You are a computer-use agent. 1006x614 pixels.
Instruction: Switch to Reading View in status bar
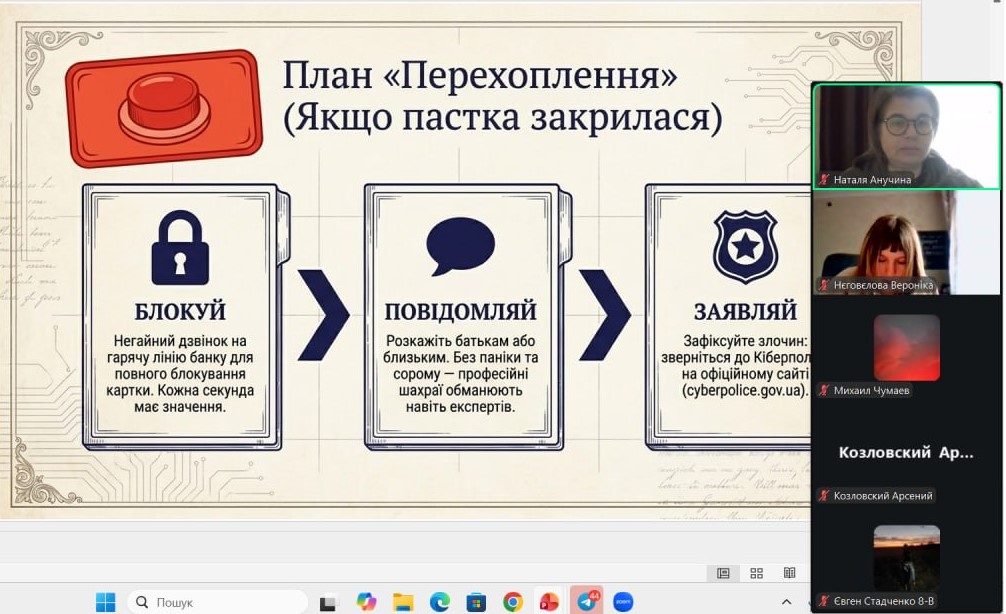(x=789, y=573)
